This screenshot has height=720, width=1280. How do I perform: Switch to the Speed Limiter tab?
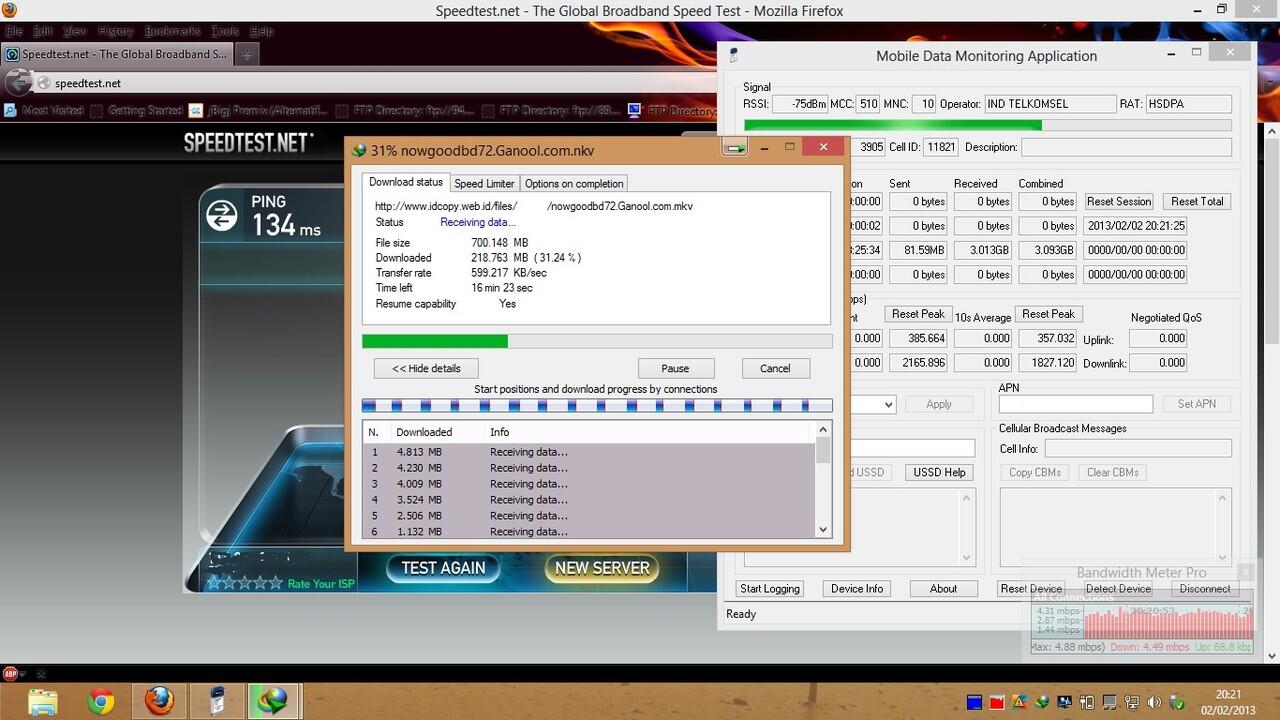pos(484,183)
